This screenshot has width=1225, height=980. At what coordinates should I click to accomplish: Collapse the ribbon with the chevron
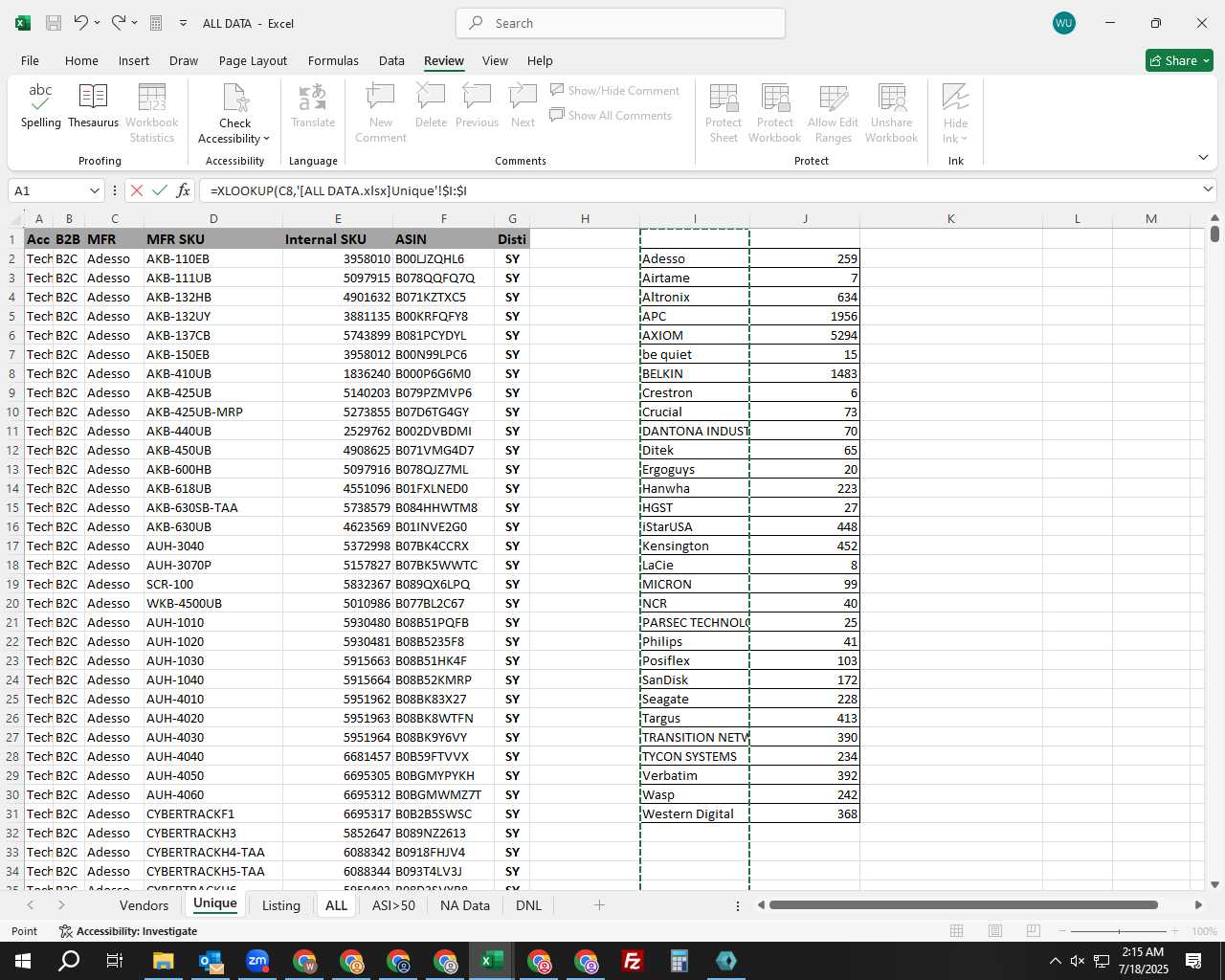coord(1203,158)
